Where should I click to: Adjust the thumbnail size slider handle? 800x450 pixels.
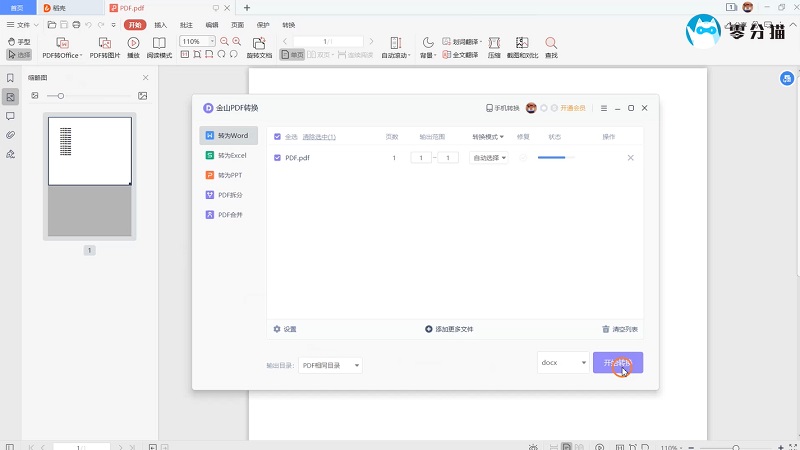click(61, 96)
